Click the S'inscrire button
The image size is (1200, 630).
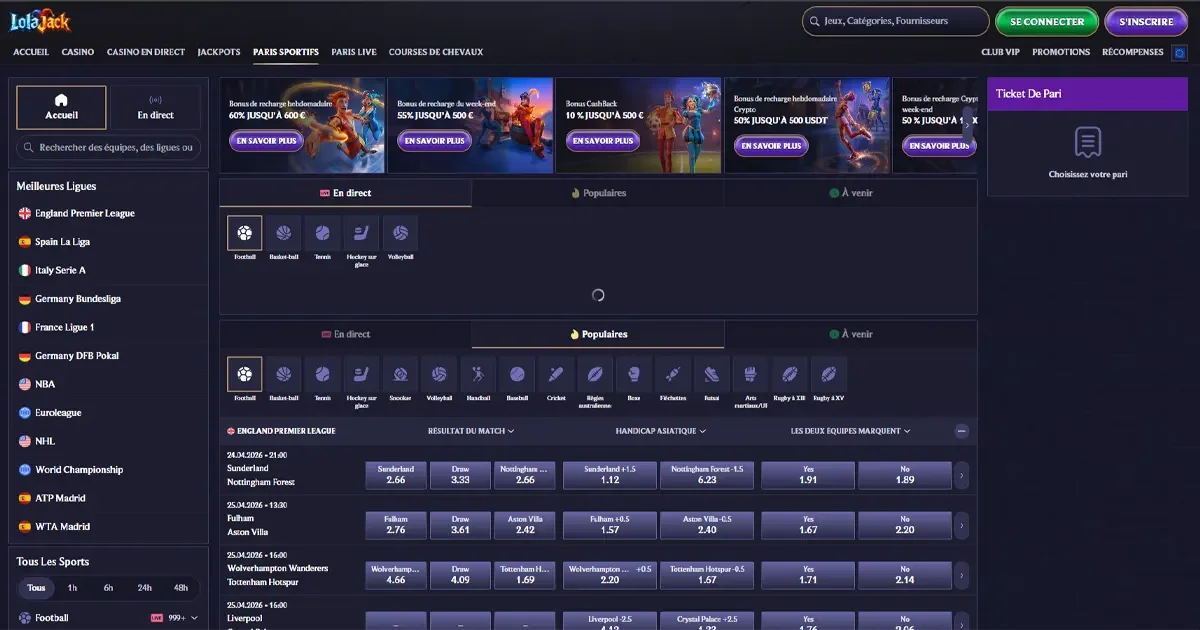tap(1146, 21)
